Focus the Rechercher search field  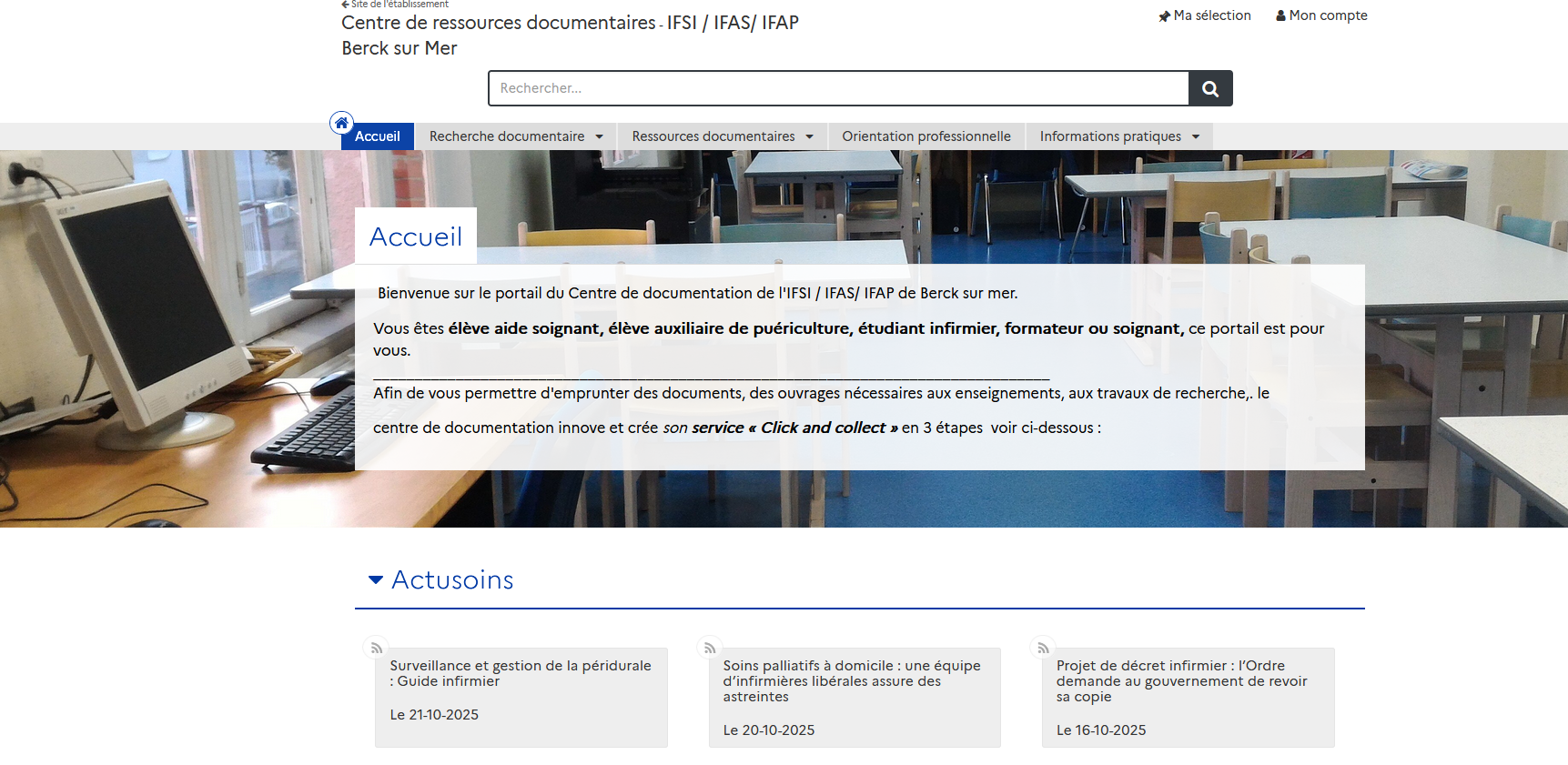point(837,88)
